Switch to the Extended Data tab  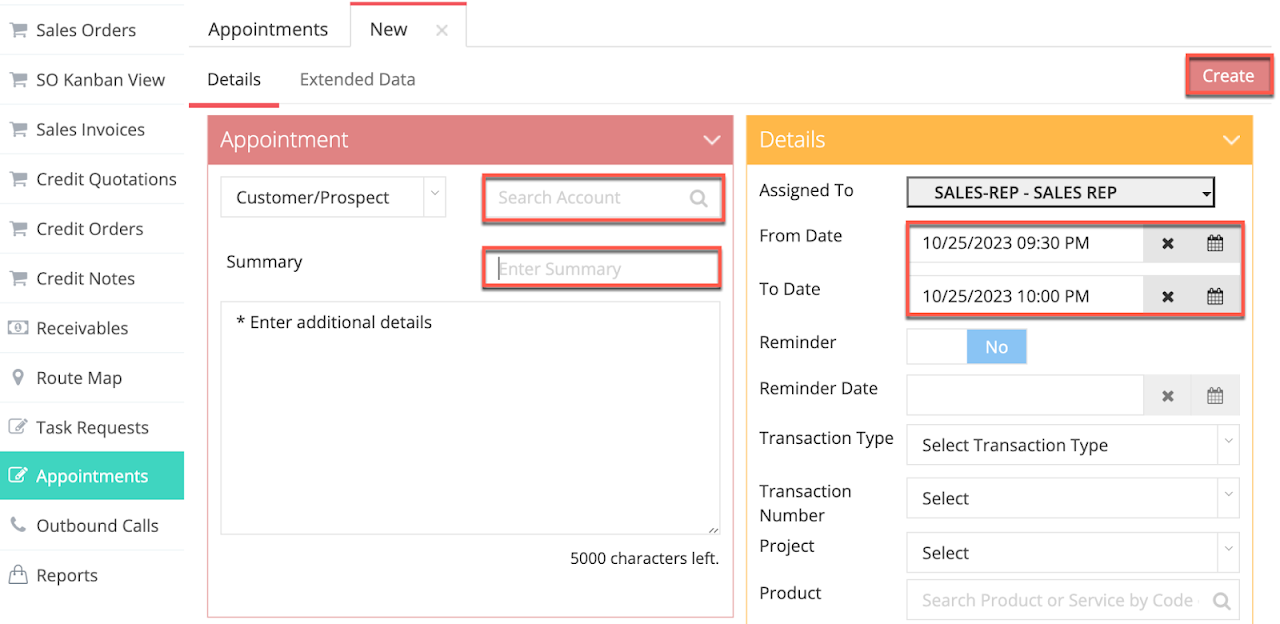click(357, 80)
